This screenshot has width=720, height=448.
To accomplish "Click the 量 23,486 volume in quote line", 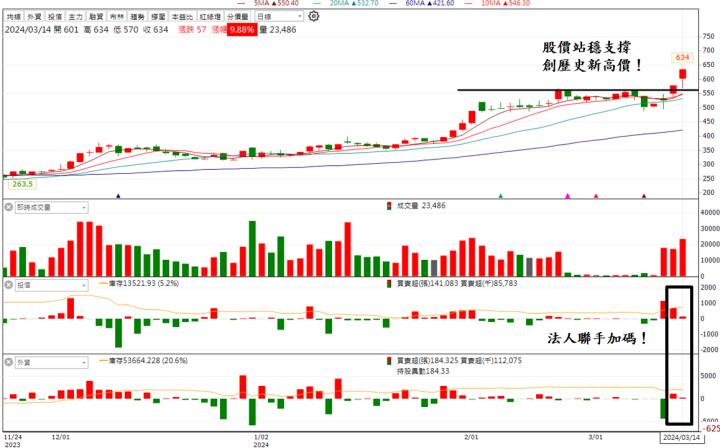I will [278, 30].
